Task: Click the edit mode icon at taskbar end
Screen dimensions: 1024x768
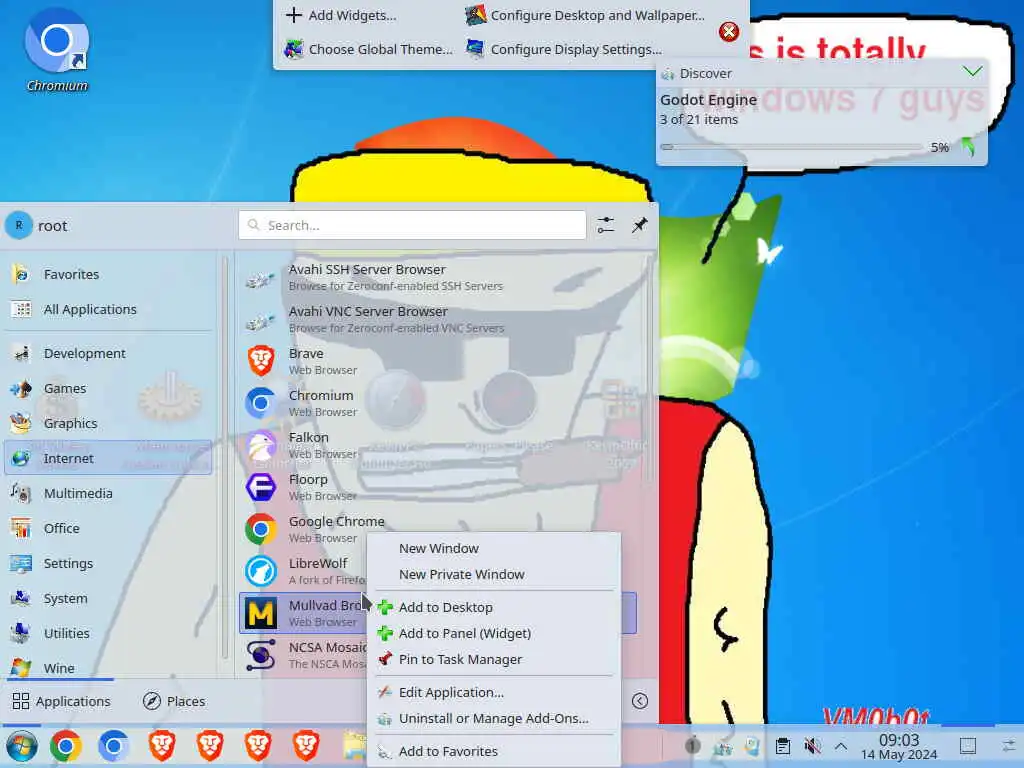Action: [x=1008, y=746]
